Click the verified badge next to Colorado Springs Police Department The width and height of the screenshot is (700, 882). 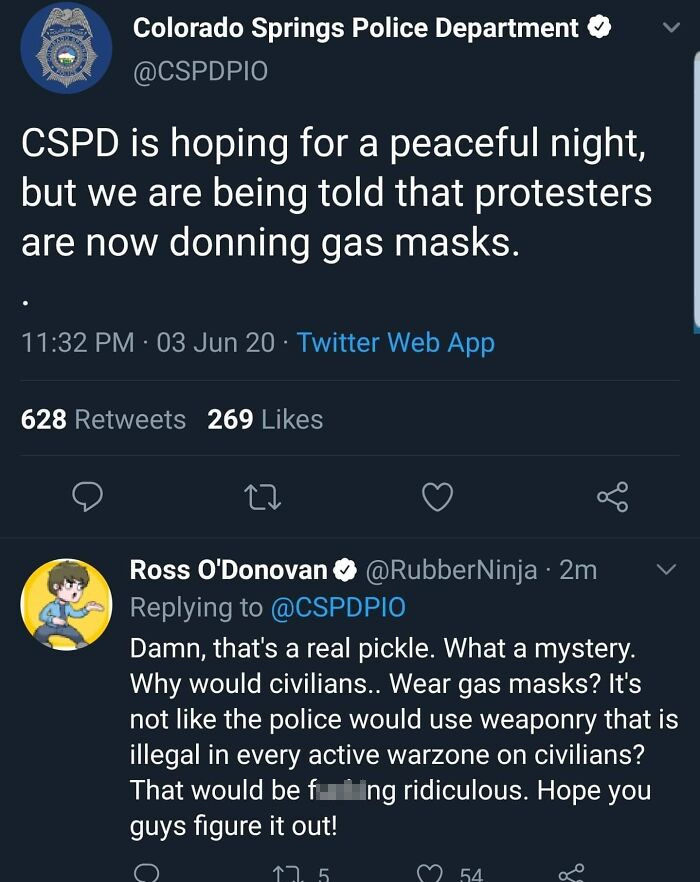pyautogui.click(x=599, y=27)
